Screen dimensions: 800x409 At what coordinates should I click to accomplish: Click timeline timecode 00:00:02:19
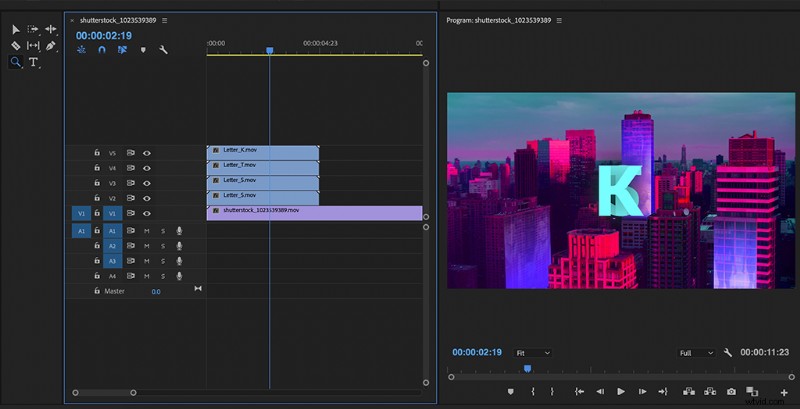pyautogui.click(x=104, y=36)
